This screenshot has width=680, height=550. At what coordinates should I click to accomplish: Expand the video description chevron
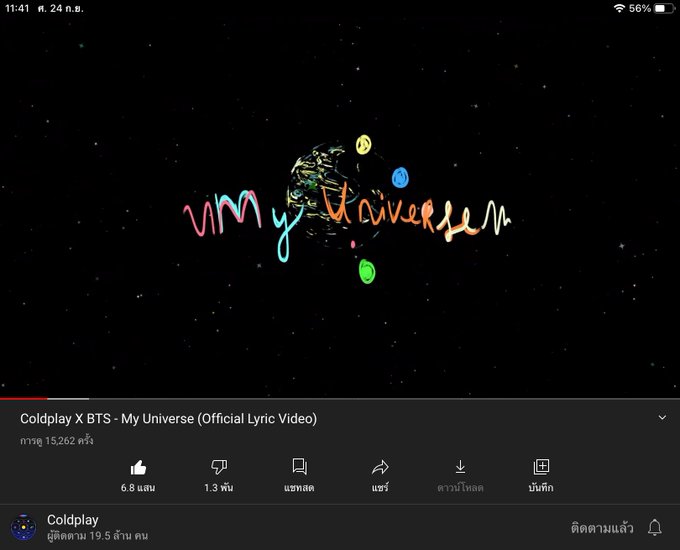(662, 418)
